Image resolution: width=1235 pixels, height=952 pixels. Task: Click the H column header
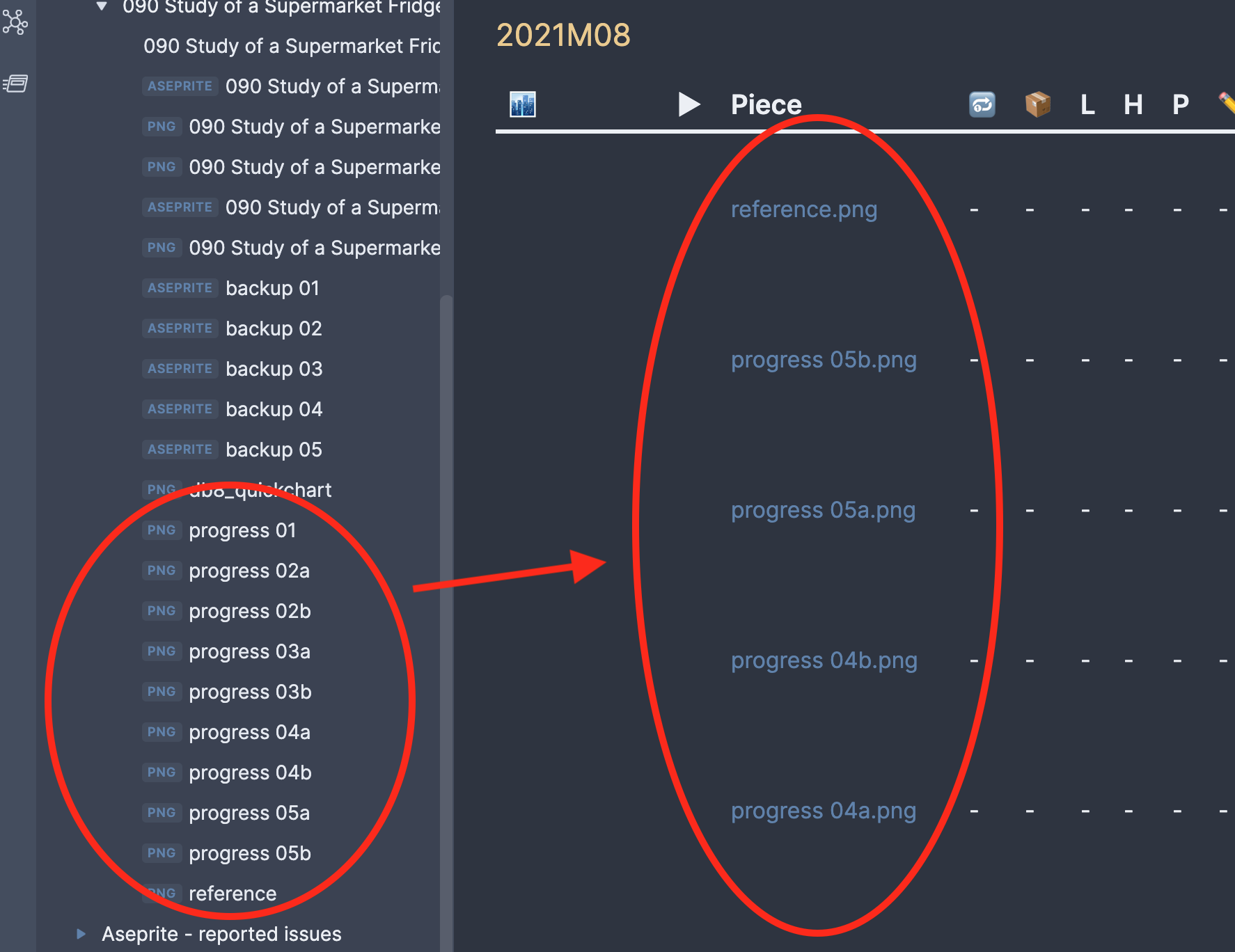[1133, 104]
